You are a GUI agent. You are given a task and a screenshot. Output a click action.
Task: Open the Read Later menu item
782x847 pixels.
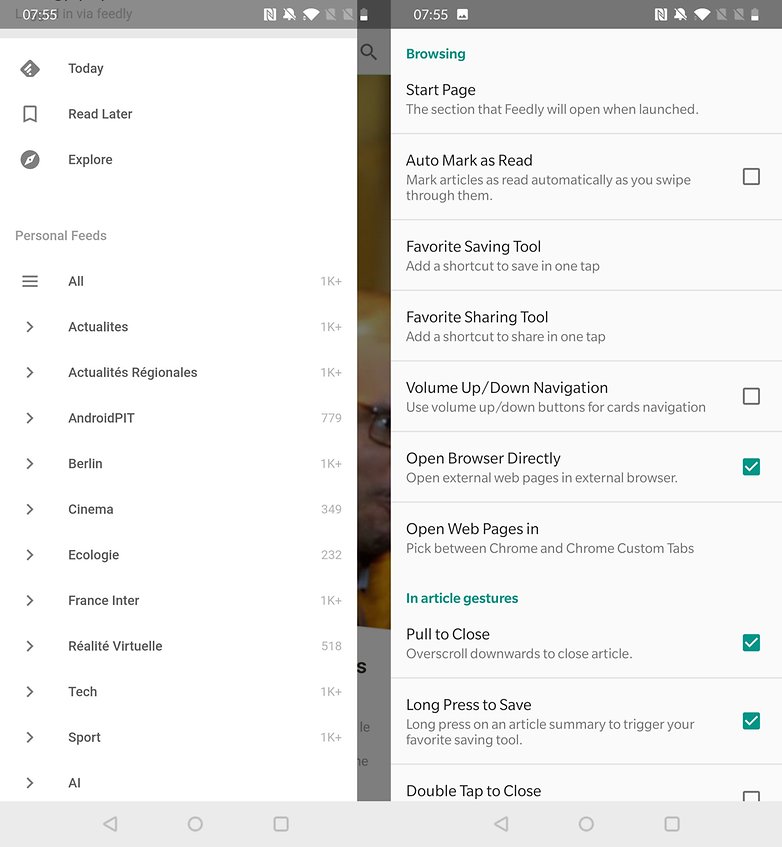[x=178, y=114]
